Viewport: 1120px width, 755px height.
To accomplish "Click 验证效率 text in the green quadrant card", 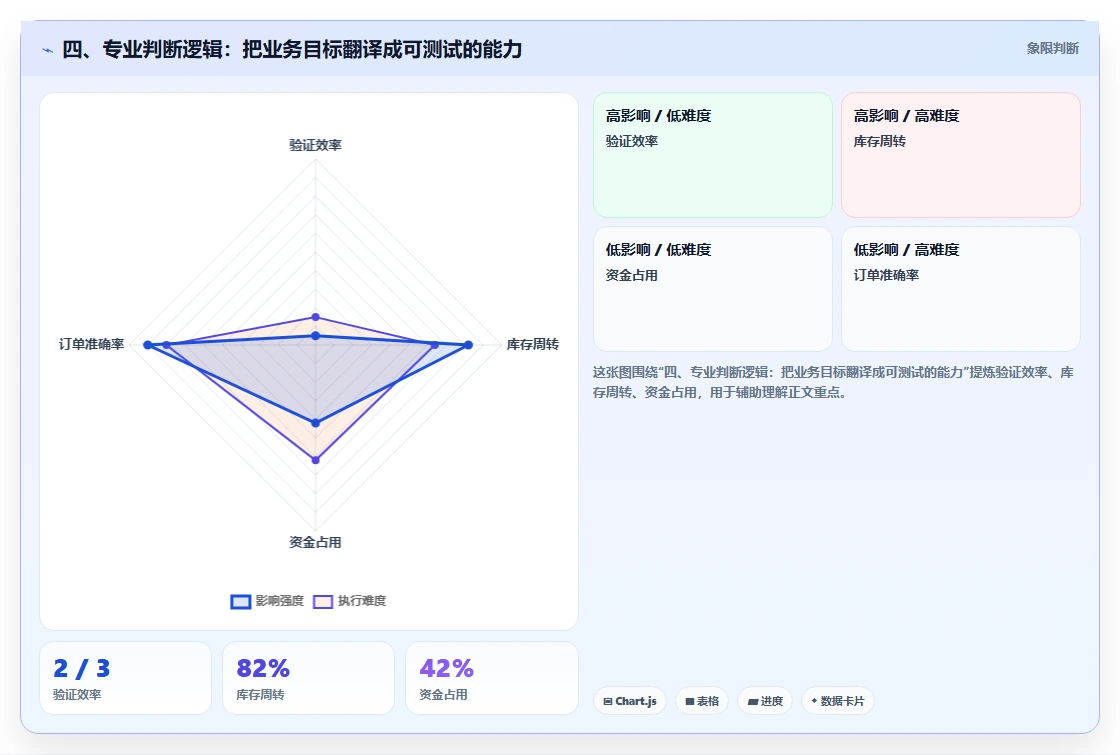I will 631,141.
